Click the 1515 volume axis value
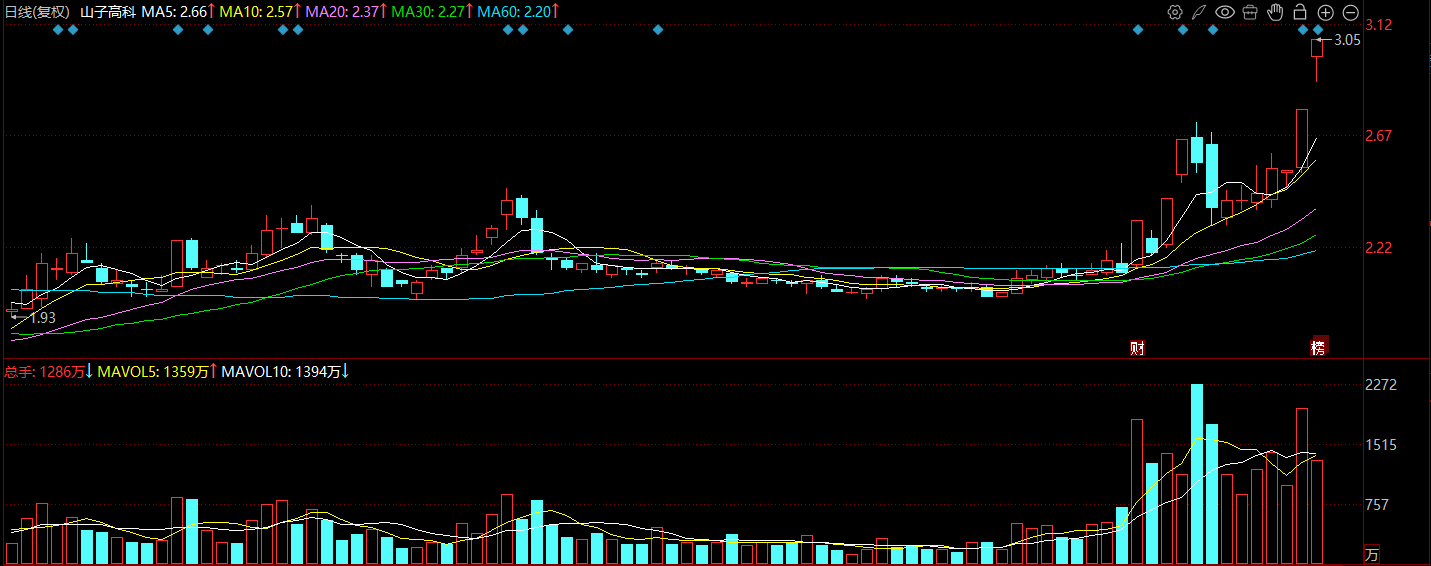Screen dimensions: 1431x566 [1380, 445]
